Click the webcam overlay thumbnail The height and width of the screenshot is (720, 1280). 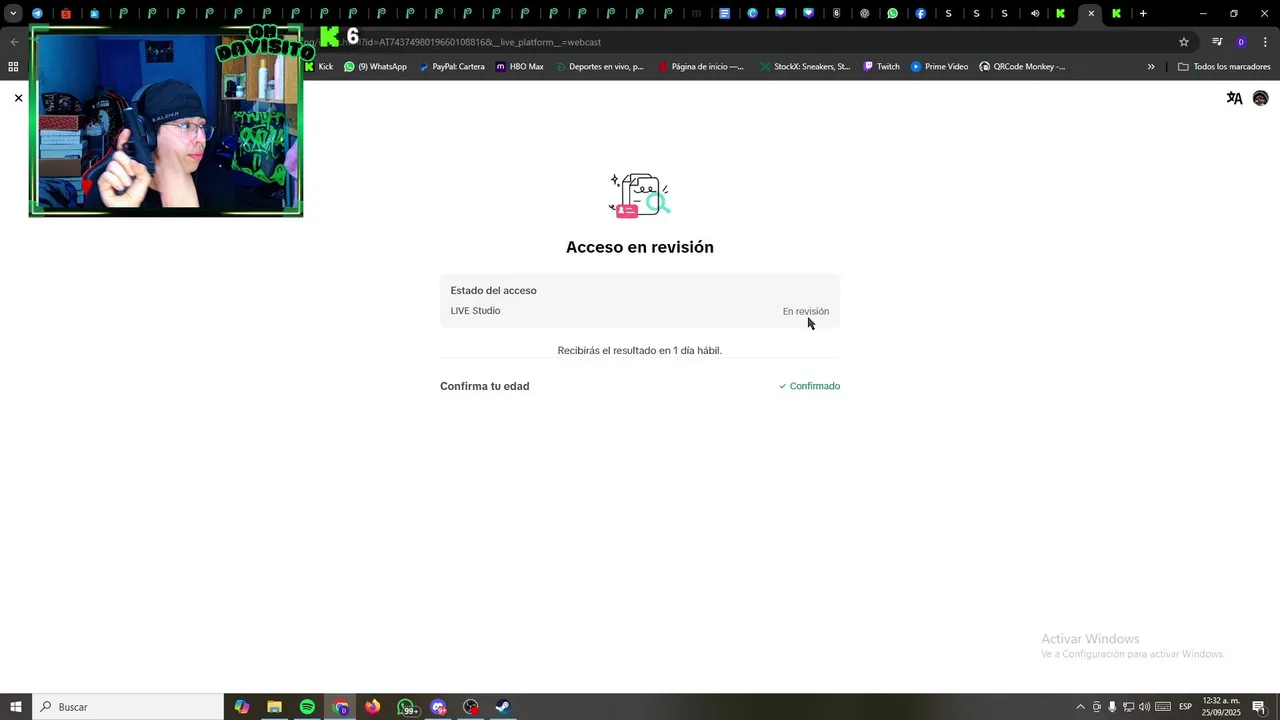pyautogui.click(x=166, y=121)
